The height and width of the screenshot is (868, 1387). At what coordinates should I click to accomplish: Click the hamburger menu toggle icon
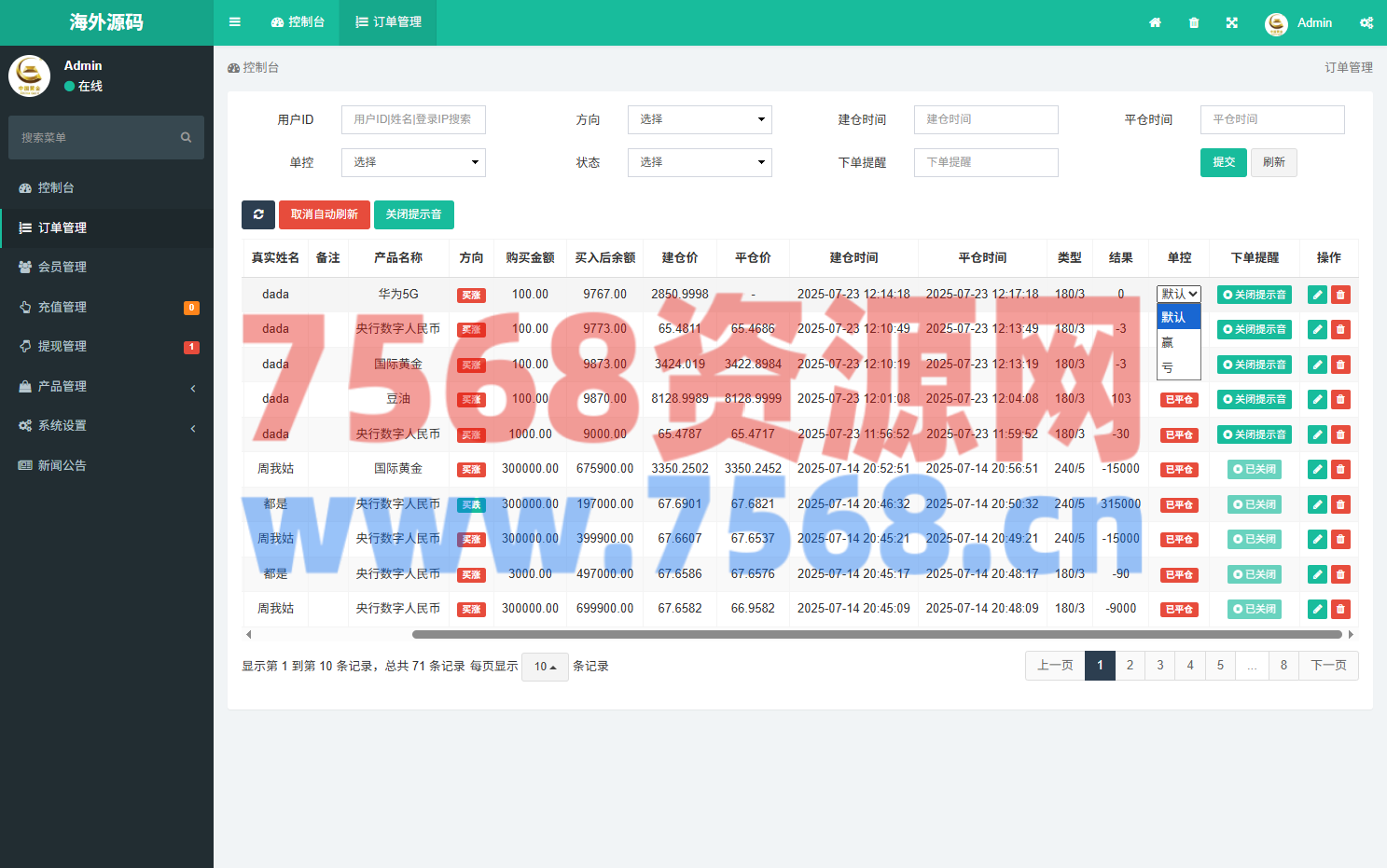(235, 22)
